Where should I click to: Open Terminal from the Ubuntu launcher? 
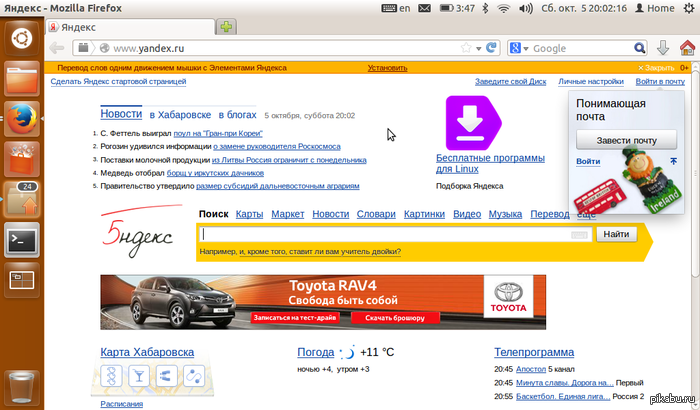tap(21, 239)
